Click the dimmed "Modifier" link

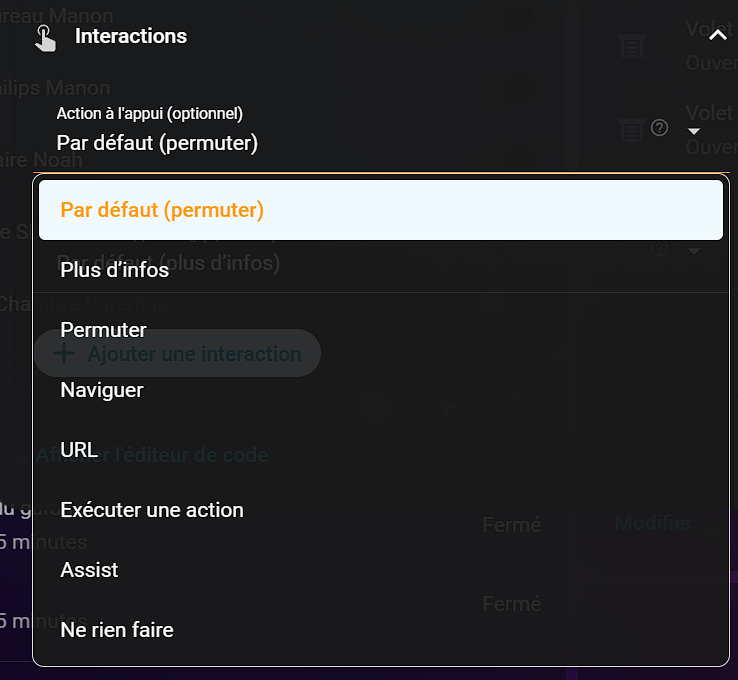(652, 523)
